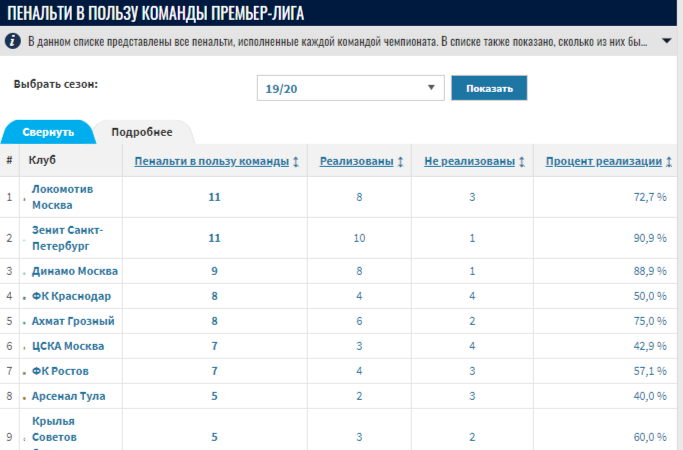Click the # column header

[9, 160]
